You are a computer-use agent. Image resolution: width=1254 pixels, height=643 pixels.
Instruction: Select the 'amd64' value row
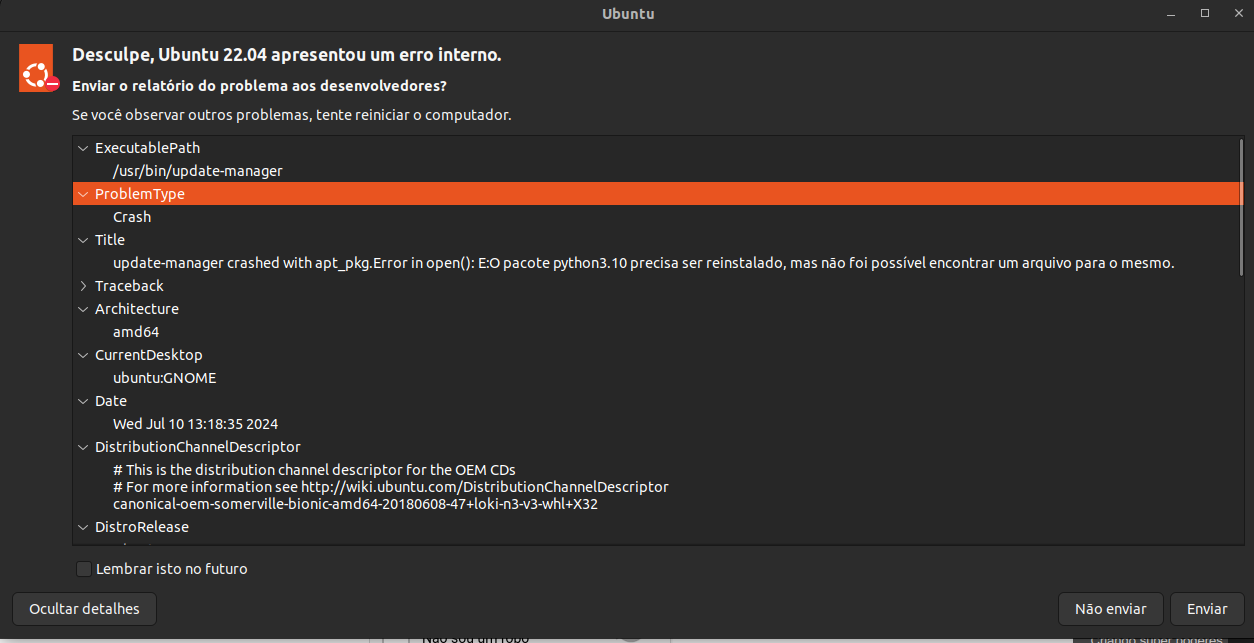(x=136, y=332)
